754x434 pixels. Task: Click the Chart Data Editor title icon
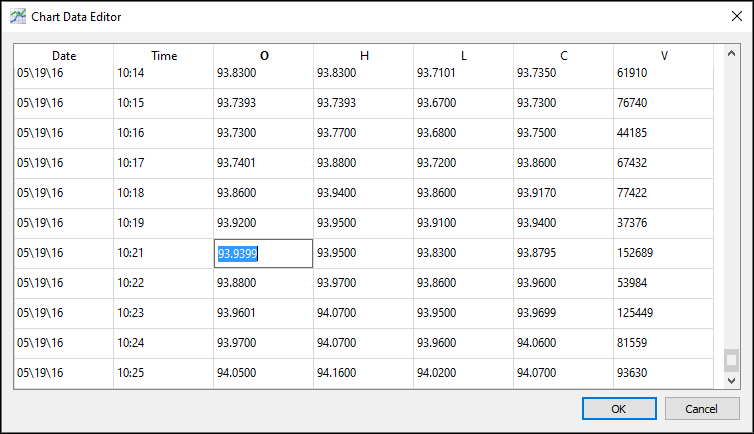click(x=18, y=17)
